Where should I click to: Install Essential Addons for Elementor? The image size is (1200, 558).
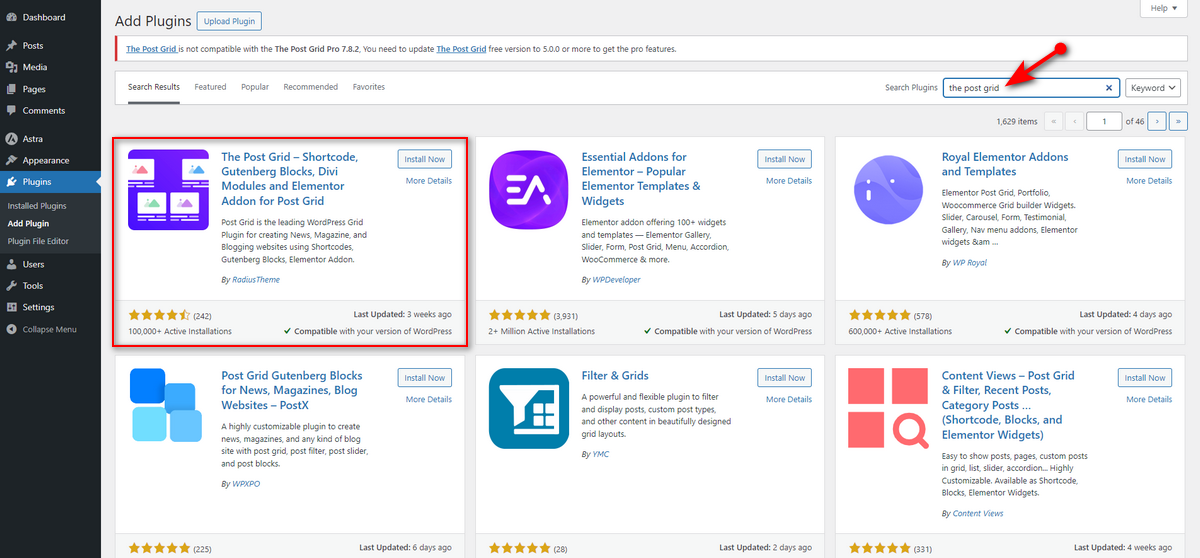point(785,159)
